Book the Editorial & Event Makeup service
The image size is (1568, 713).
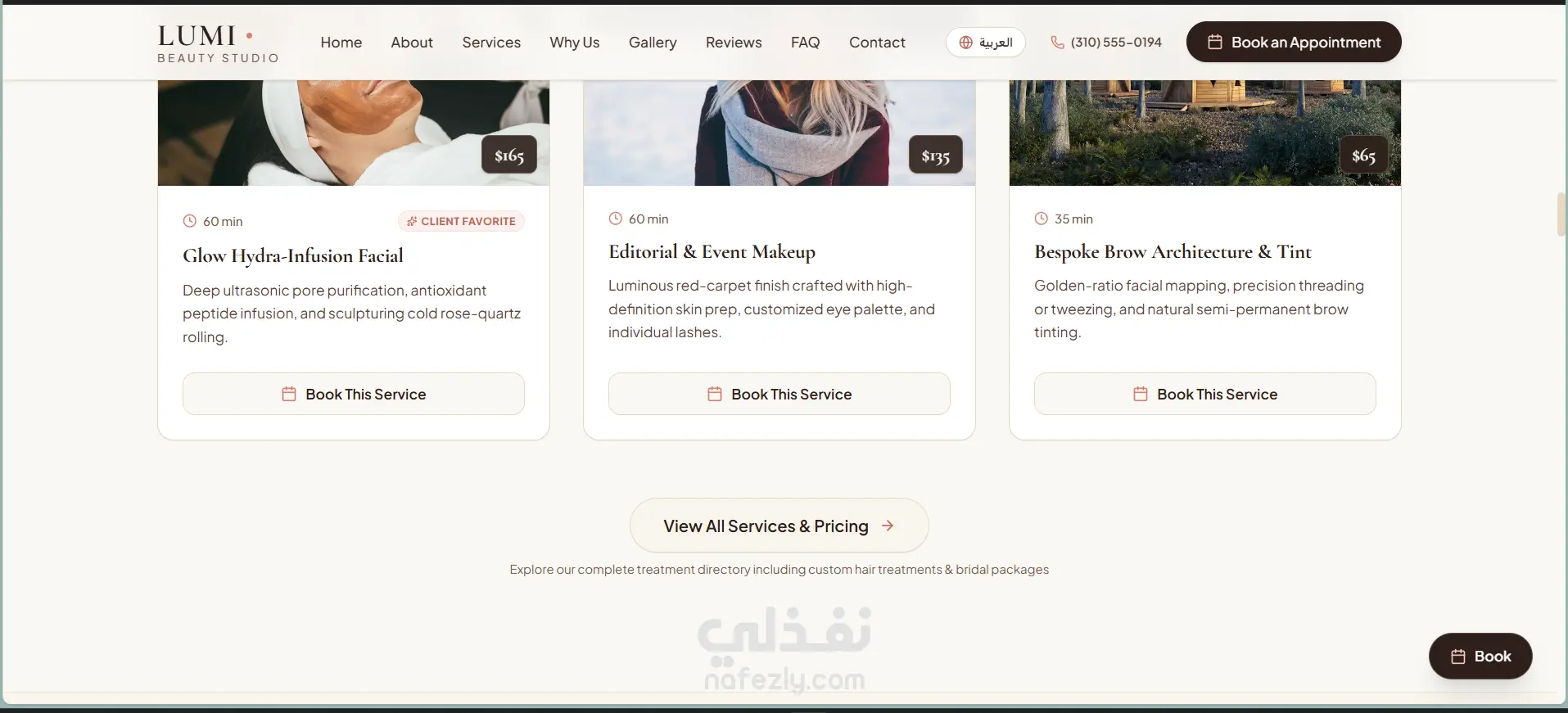tap(779, 394)
